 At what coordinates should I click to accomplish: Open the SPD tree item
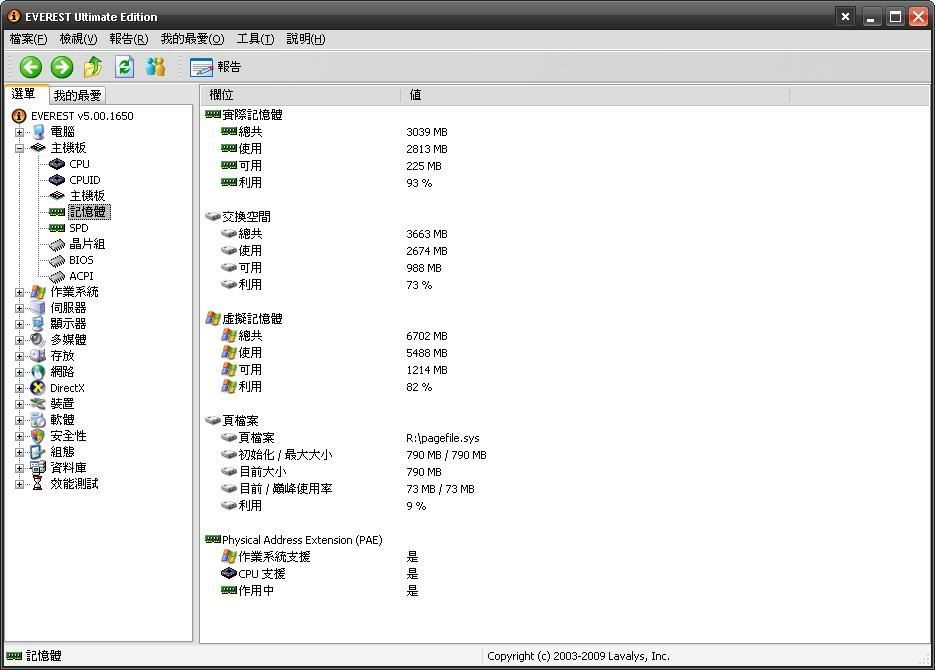(78, 228)
